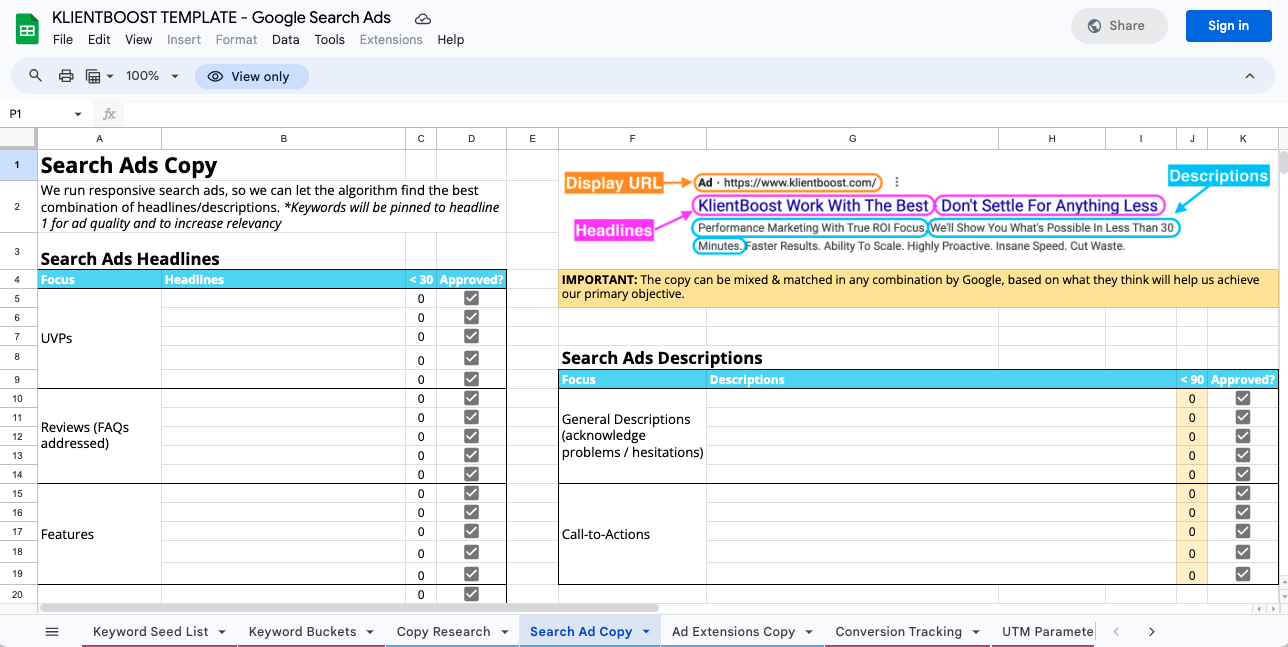Click the yellow IMPORTANT note cell
Viewport: 1288px width, 647px height.
pos(918,288)
